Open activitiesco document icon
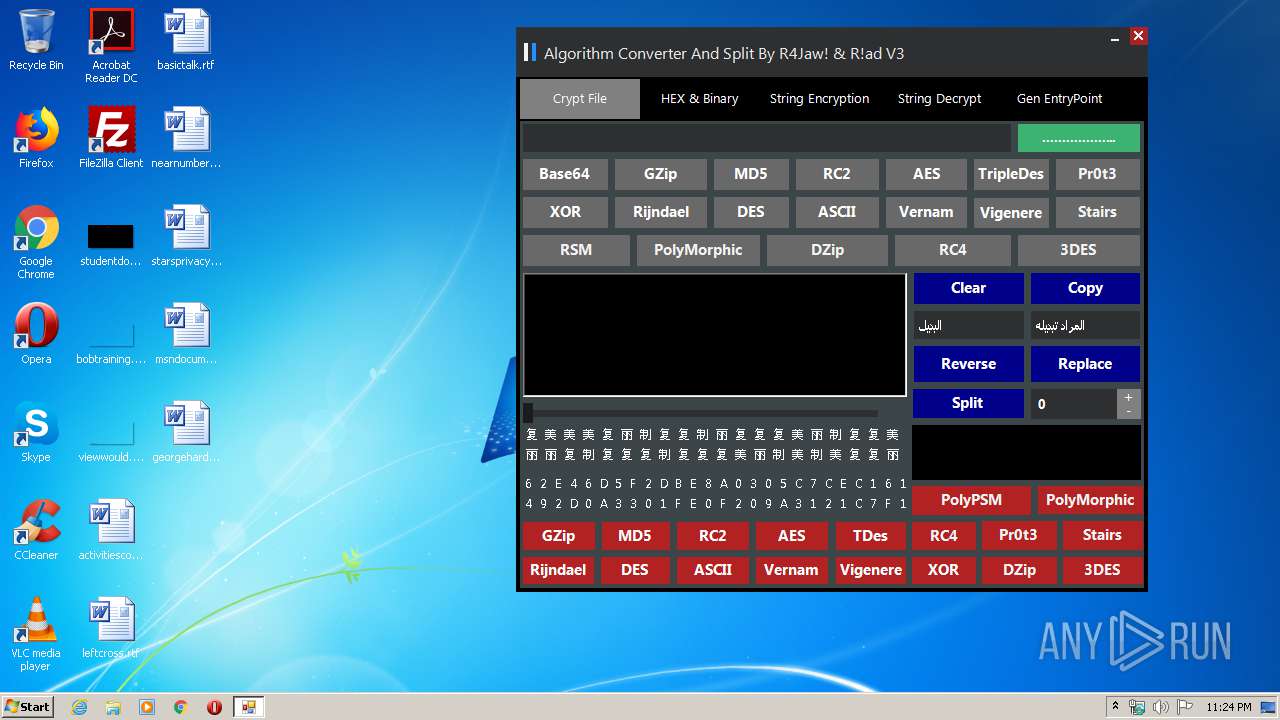 [x=111, y=530]
